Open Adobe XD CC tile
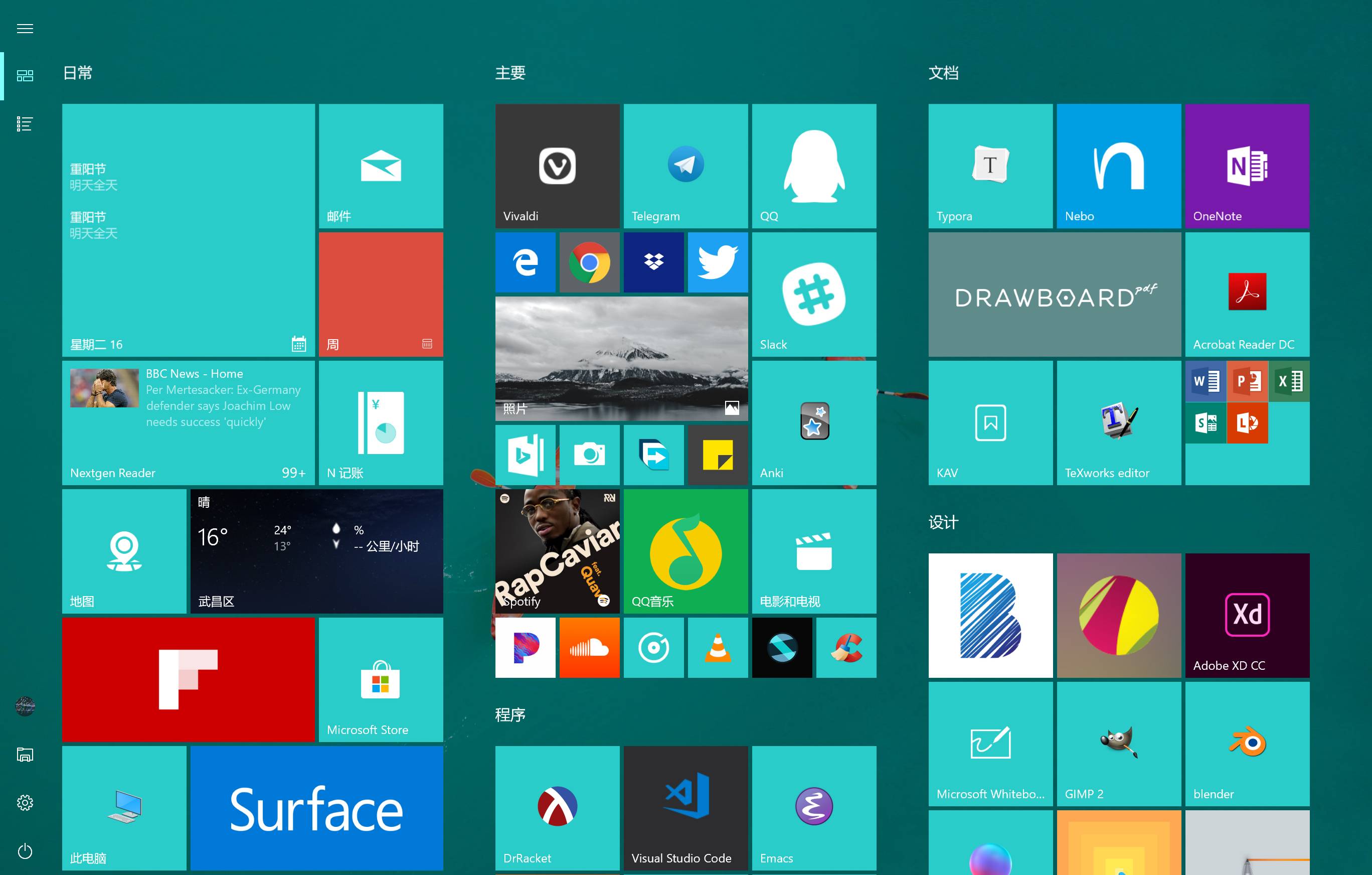Screen dimensions: 1372x875 [x=1247, y=615]
